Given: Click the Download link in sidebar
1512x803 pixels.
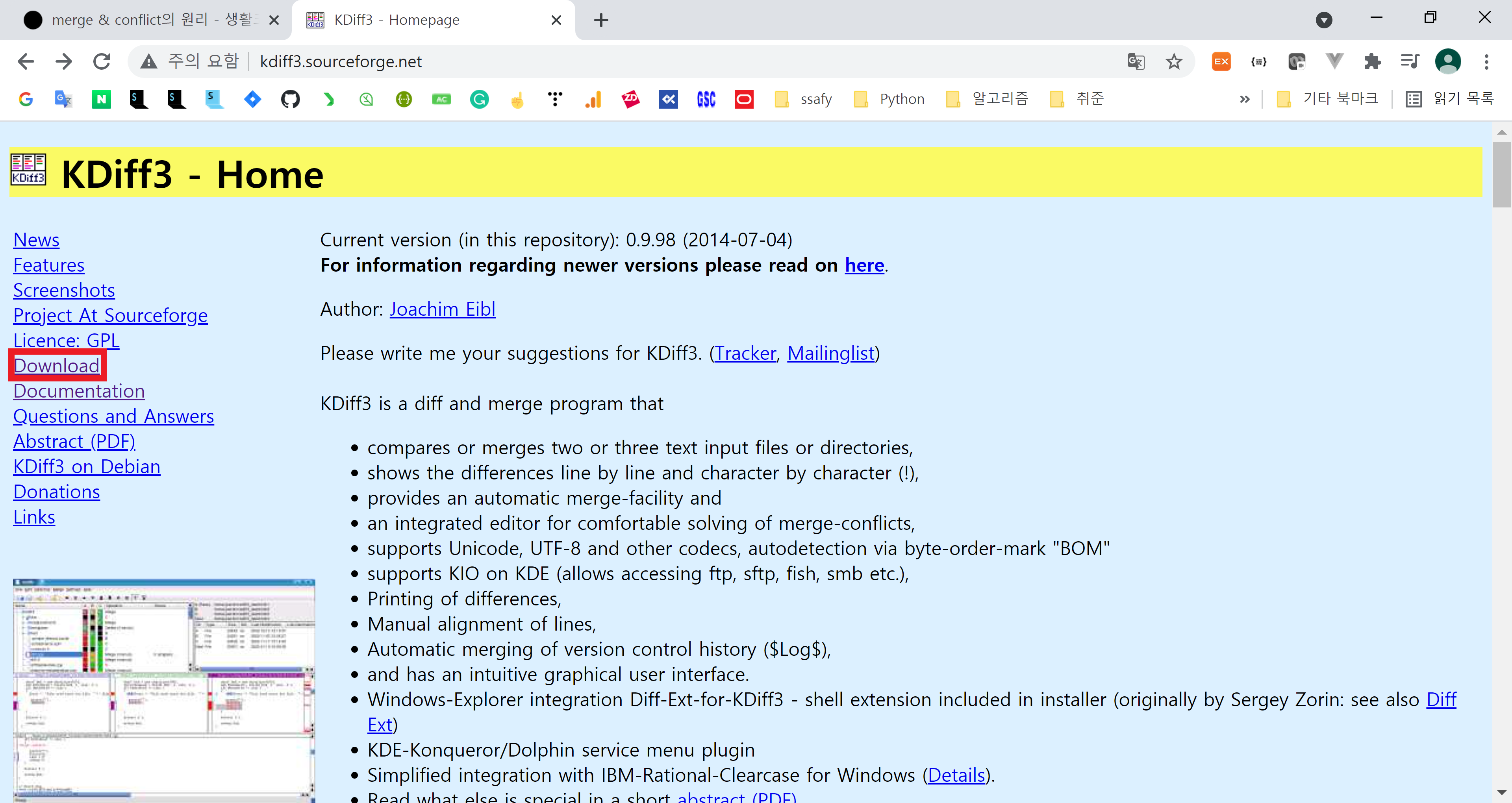Looking at the screenshot, I should point(56,366).
